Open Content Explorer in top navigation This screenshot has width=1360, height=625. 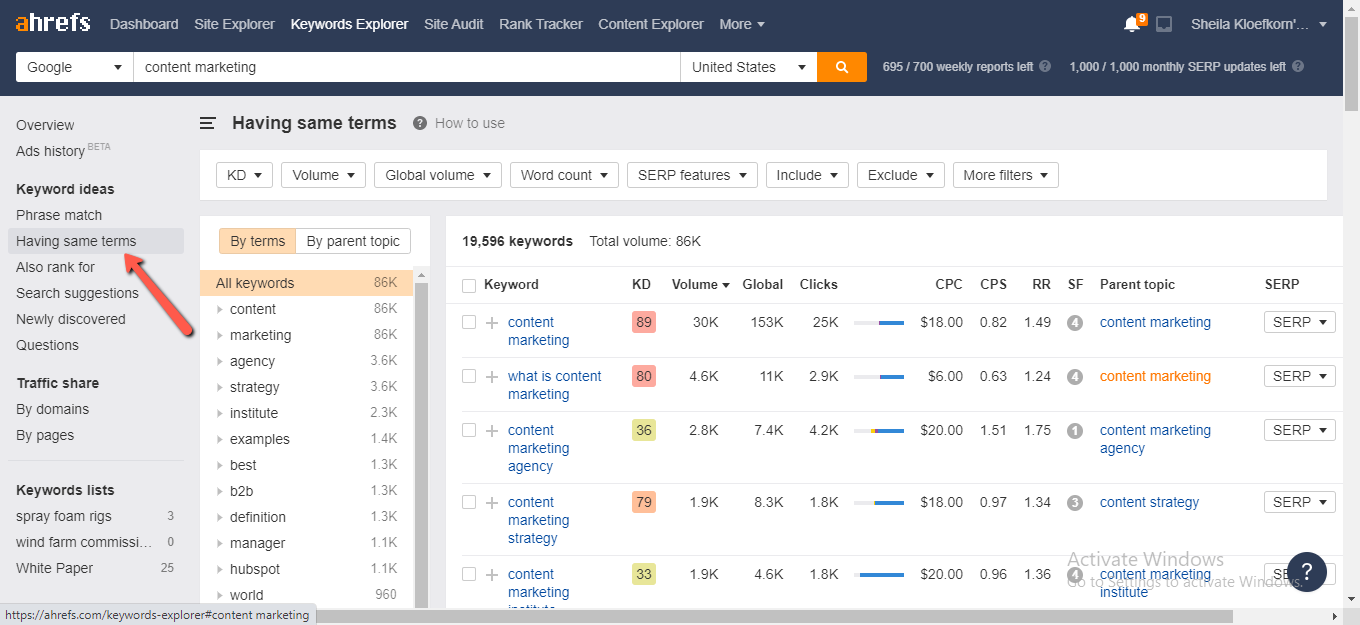point(651,24)
